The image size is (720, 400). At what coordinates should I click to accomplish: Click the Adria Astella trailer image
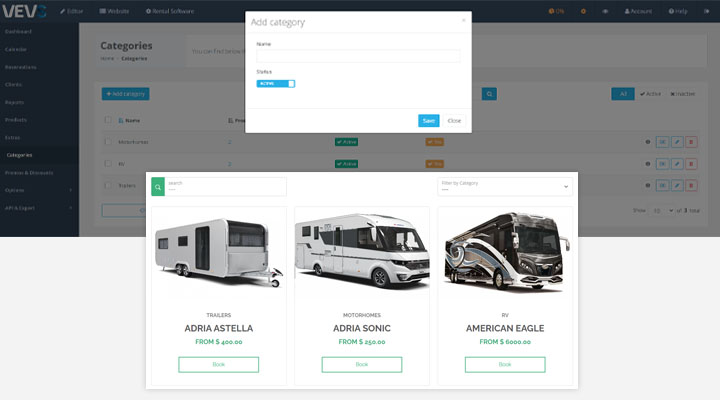point(219,253)
